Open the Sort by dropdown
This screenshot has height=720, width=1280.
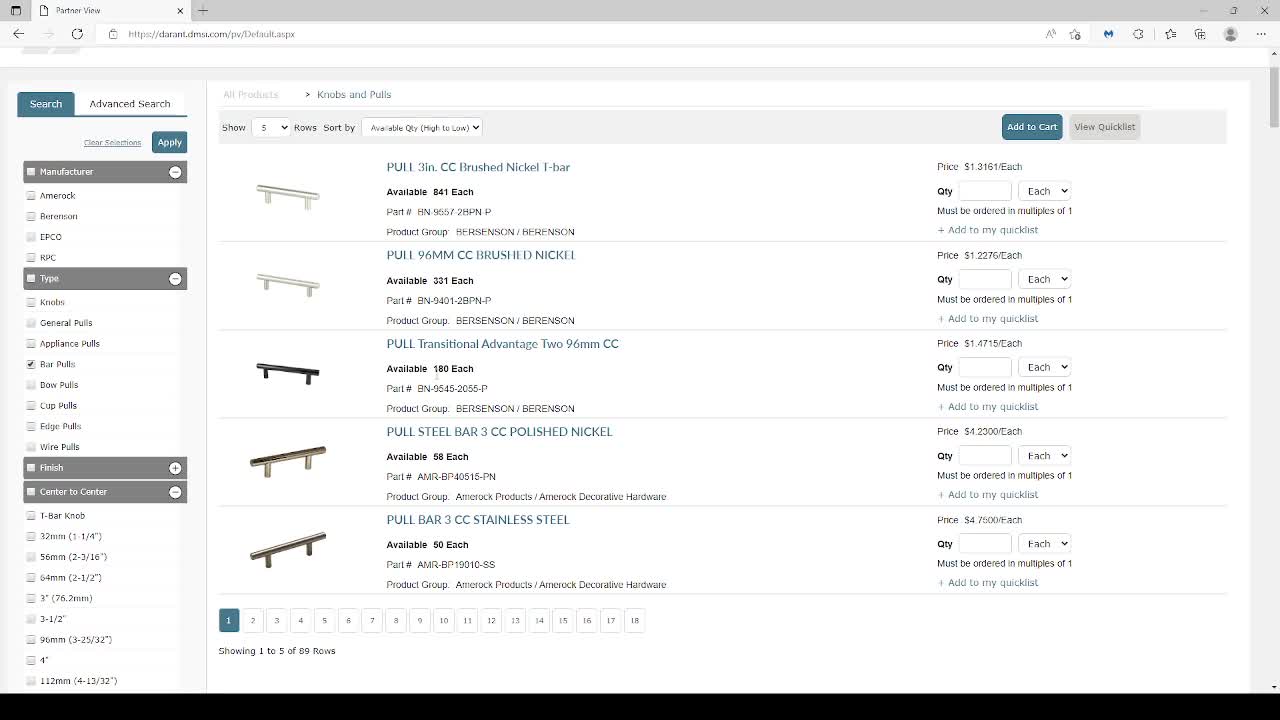pyautogui.click(x=422, y=127)
